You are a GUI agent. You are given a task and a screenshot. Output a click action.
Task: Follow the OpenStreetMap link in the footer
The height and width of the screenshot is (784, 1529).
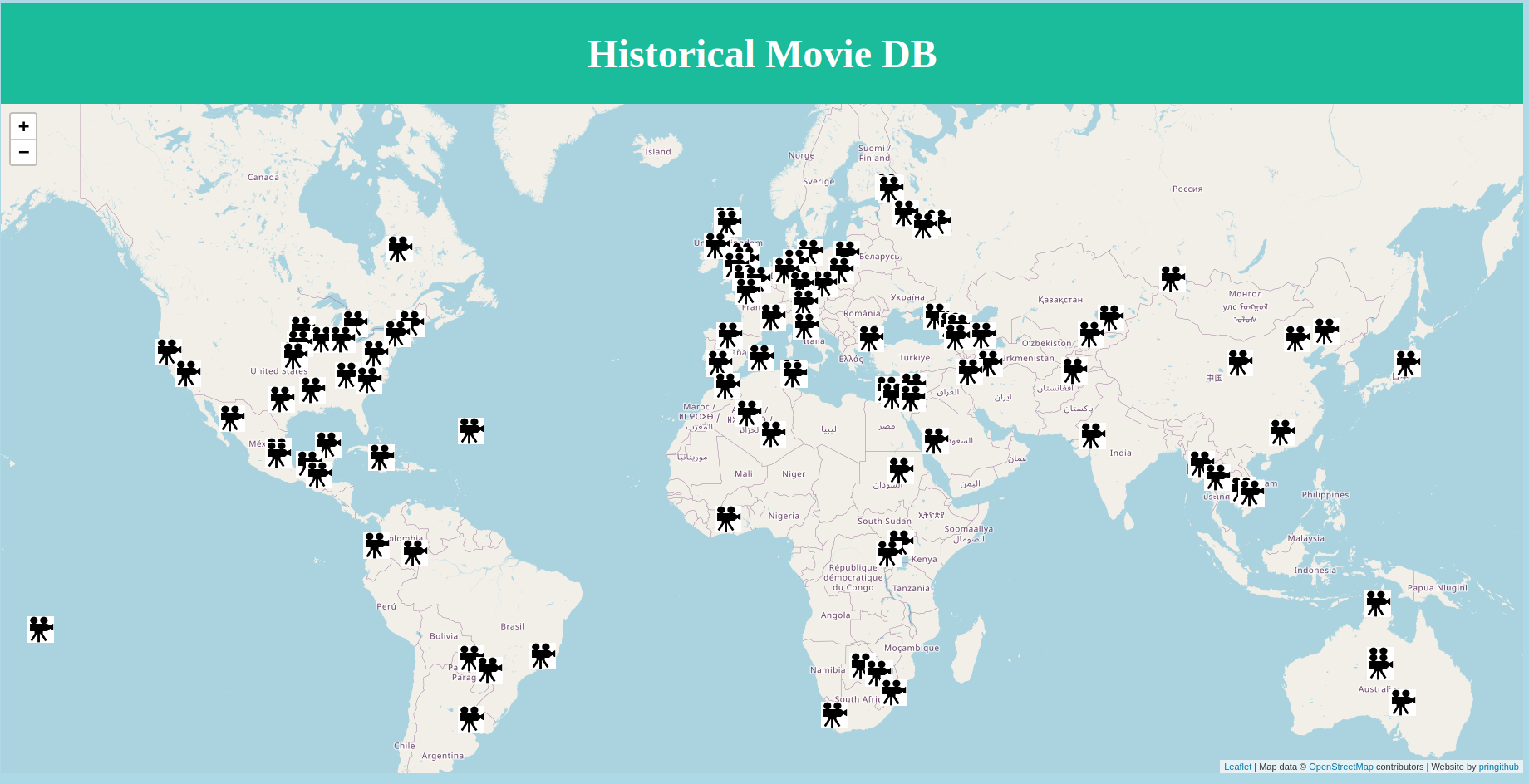click(x=1340, y=767)
